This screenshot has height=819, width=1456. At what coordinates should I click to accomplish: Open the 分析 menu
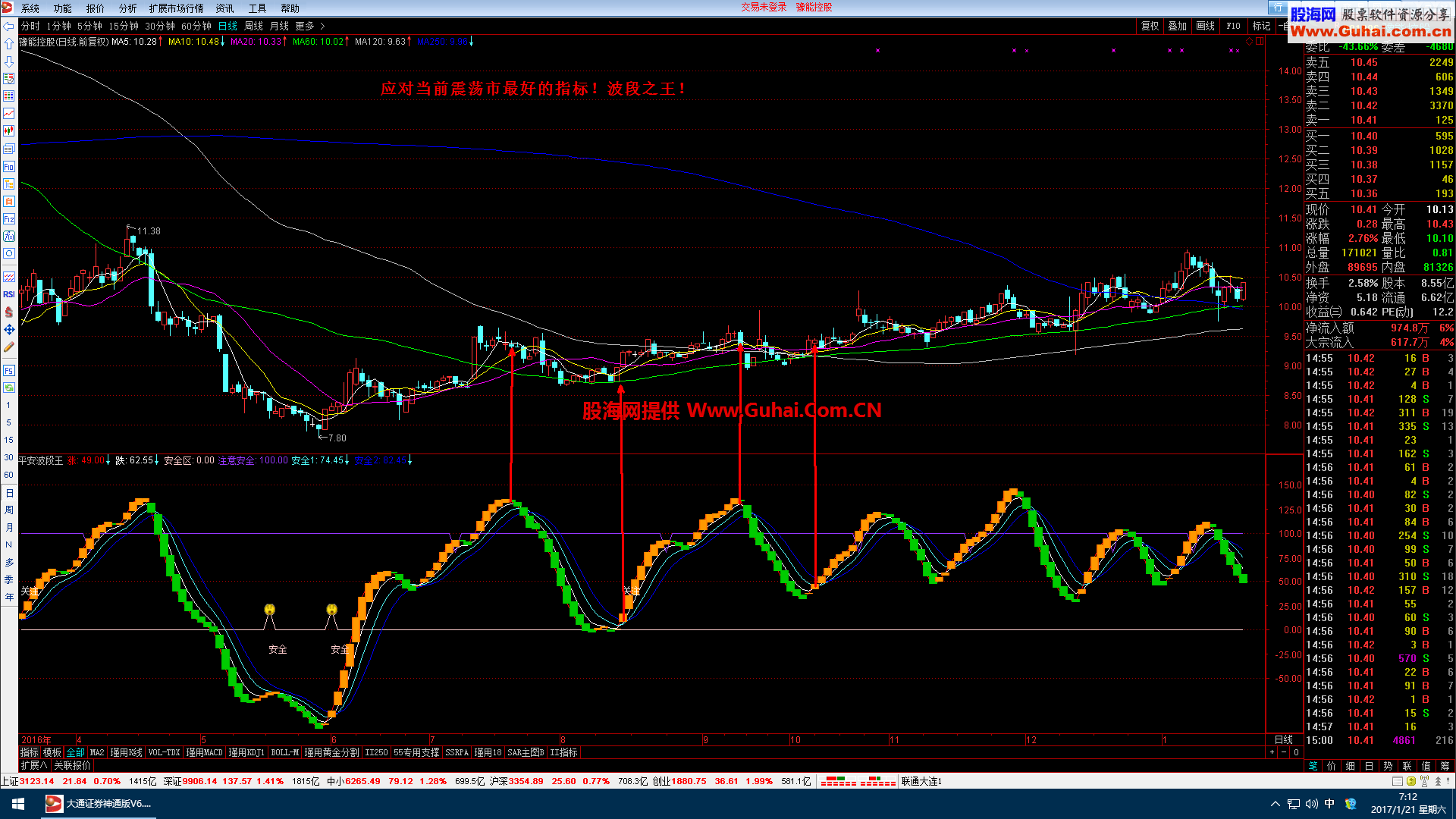click(128, 8)
